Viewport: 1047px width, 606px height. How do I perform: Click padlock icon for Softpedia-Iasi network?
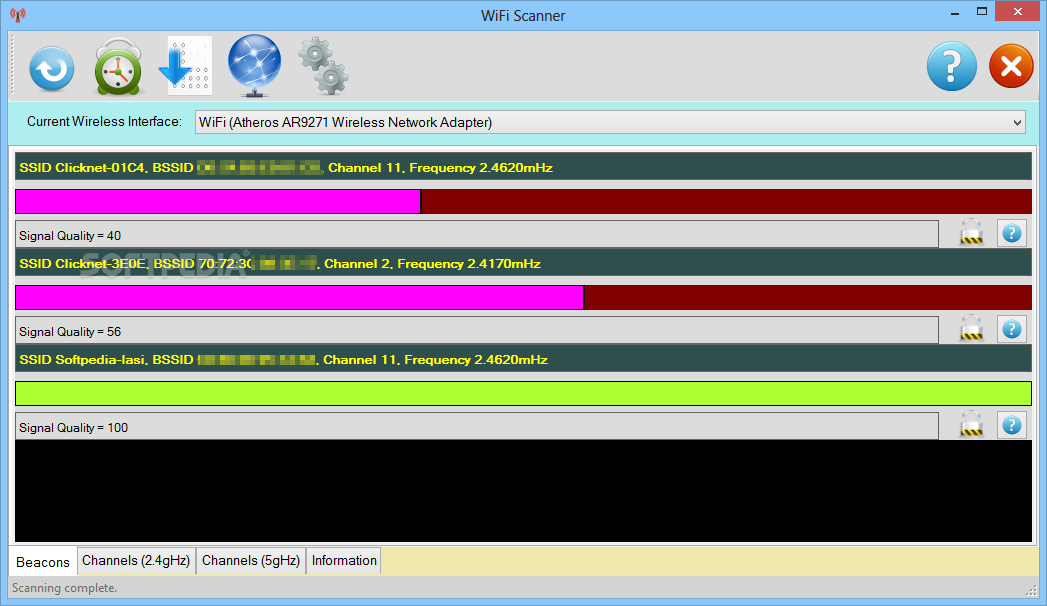coord(972,424)
